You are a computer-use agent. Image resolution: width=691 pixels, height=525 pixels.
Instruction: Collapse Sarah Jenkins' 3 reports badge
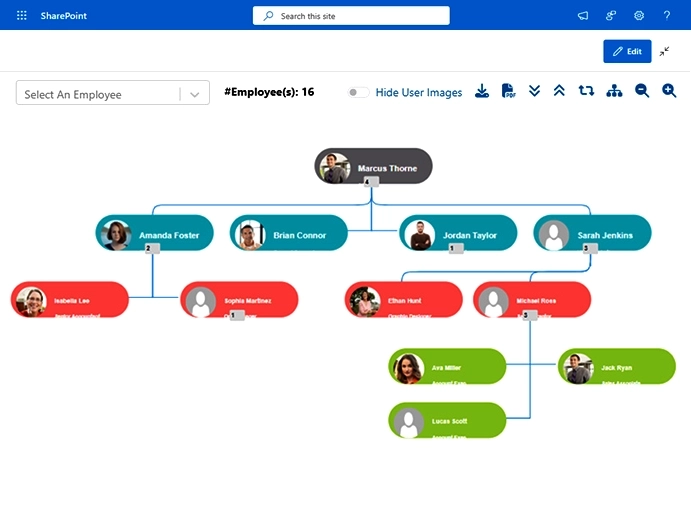(590, 249)
